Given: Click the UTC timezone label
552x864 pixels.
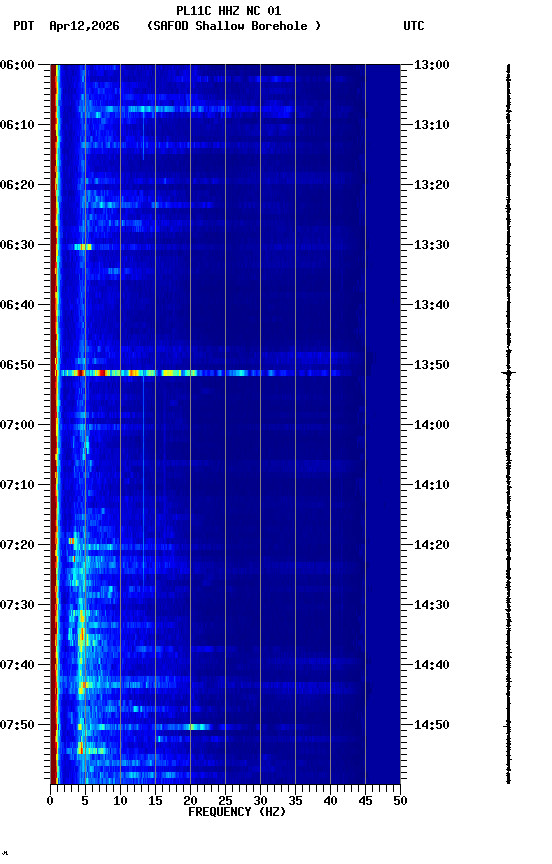Looking at the screenshot, I should pos(414,26).
